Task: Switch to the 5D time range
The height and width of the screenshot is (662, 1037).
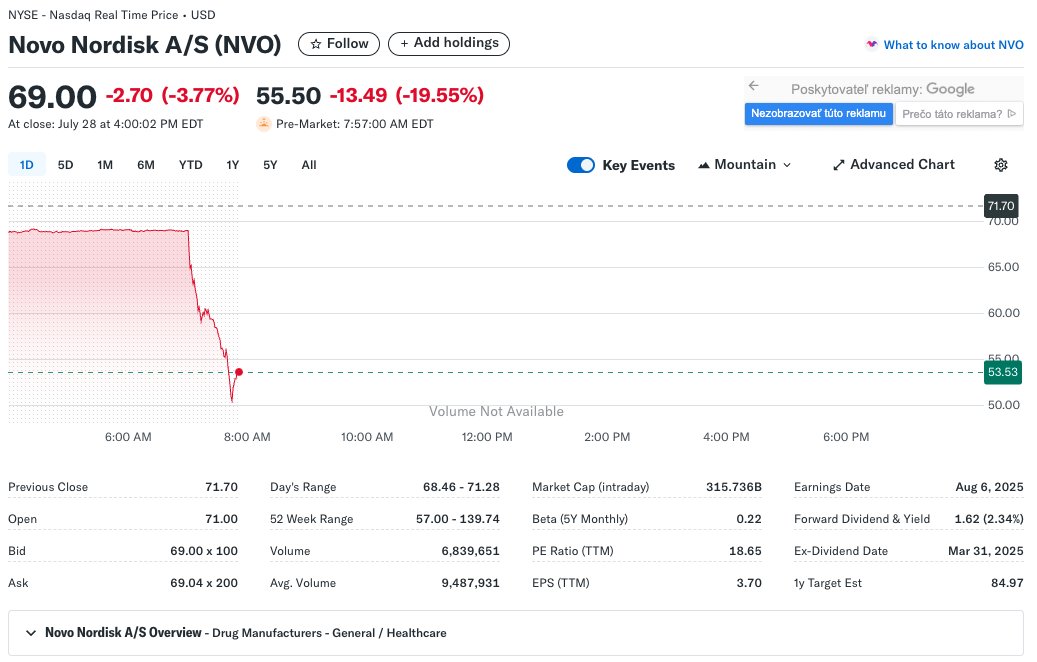Action: pos(65,165)
